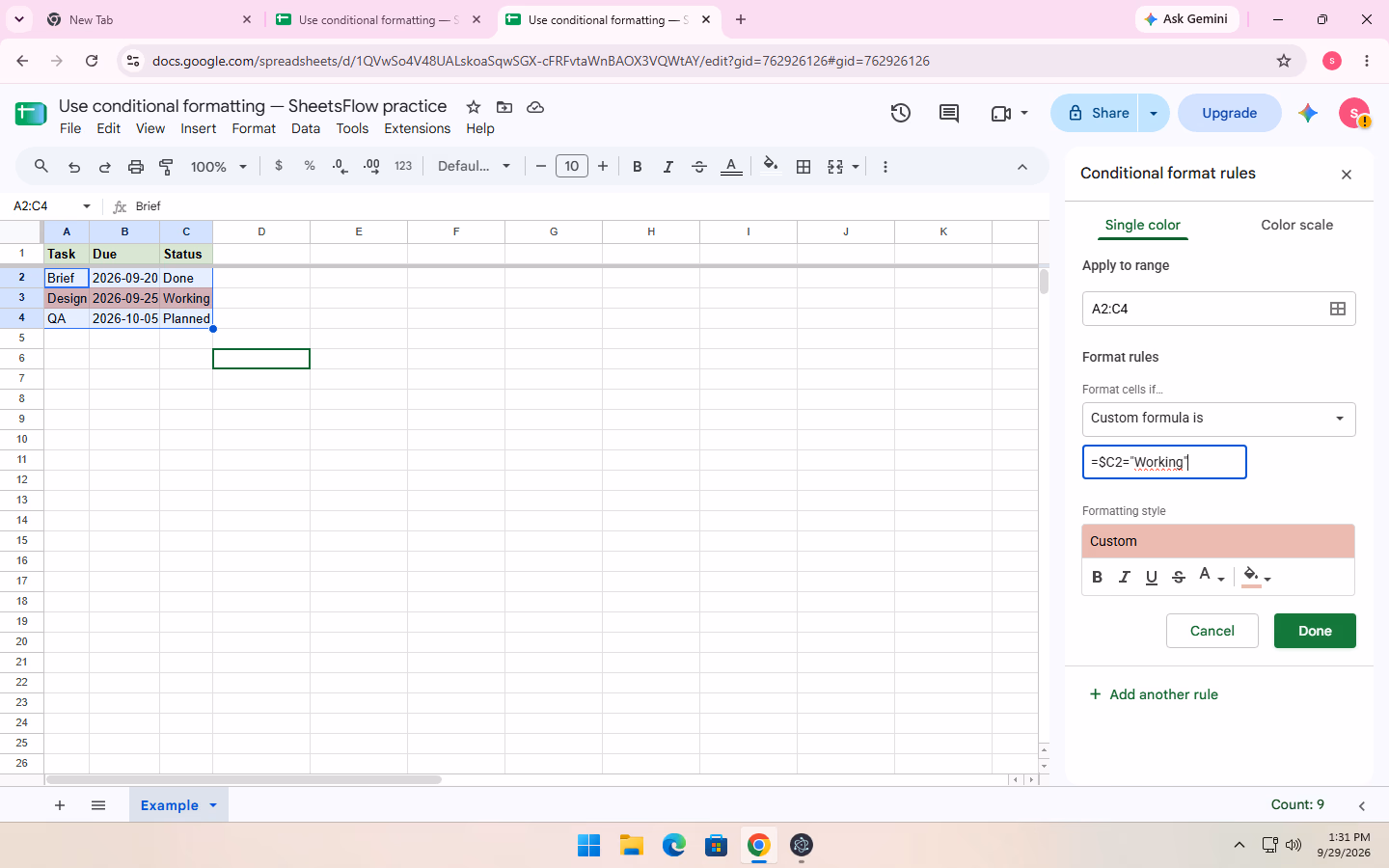This screenshot has height=868, width=1389.
Task: Click Add another rule link
Action: (x=1154, y=694)
